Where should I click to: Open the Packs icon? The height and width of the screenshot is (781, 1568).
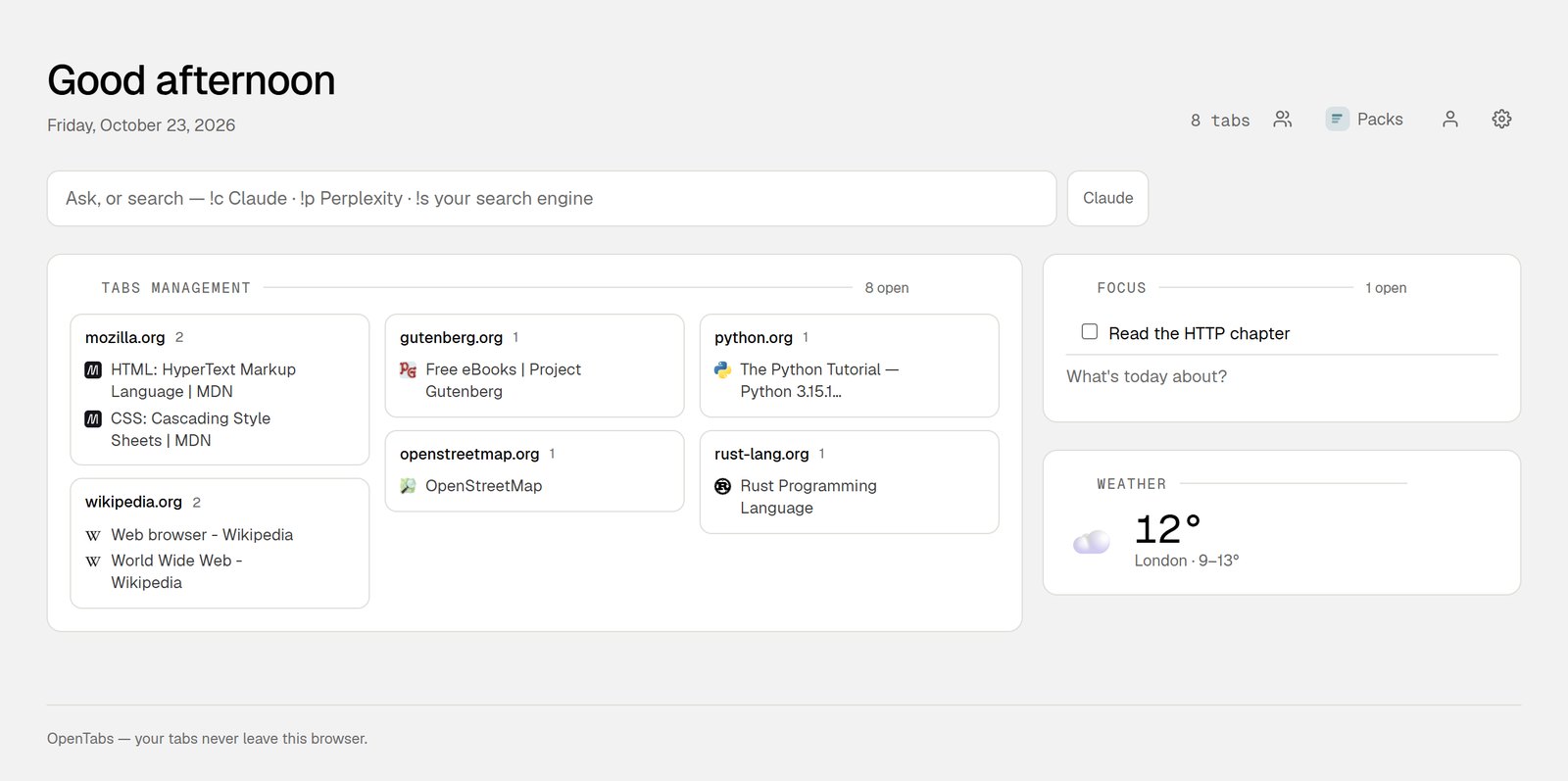coord(1337,120)
